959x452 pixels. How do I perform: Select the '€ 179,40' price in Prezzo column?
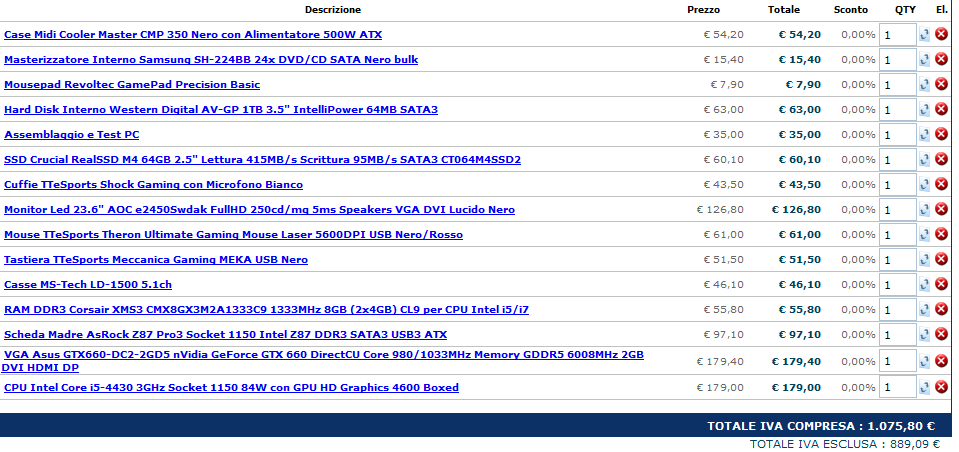pyautogui.click(x=720, y=361)
